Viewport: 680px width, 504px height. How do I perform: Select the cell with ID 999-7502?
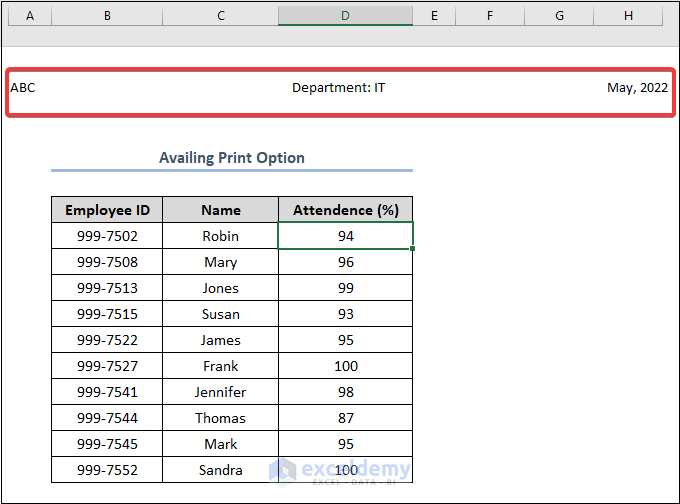point(107,236)
